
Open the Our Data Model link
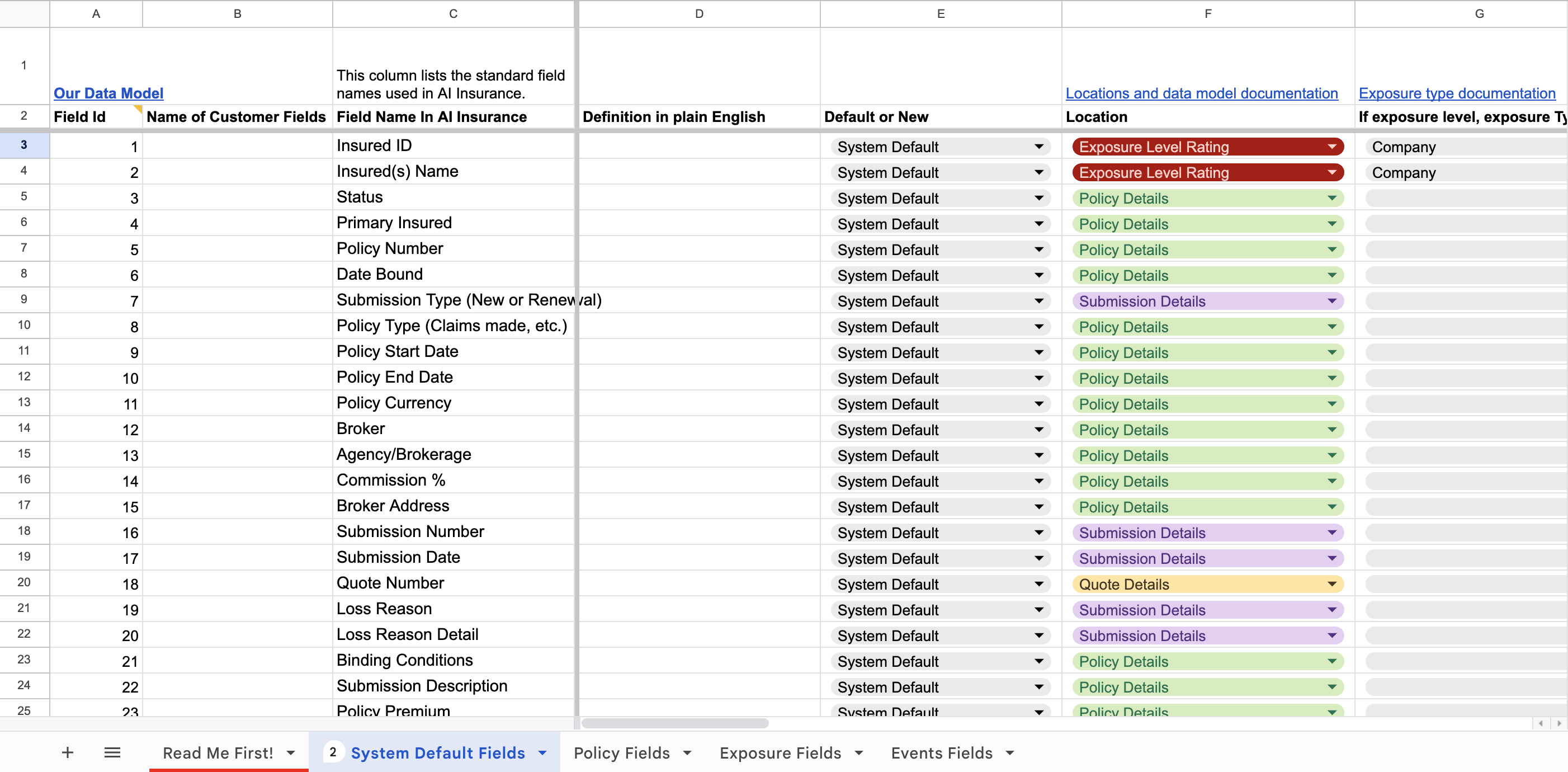pyautogui.click(x=109, y=93)
